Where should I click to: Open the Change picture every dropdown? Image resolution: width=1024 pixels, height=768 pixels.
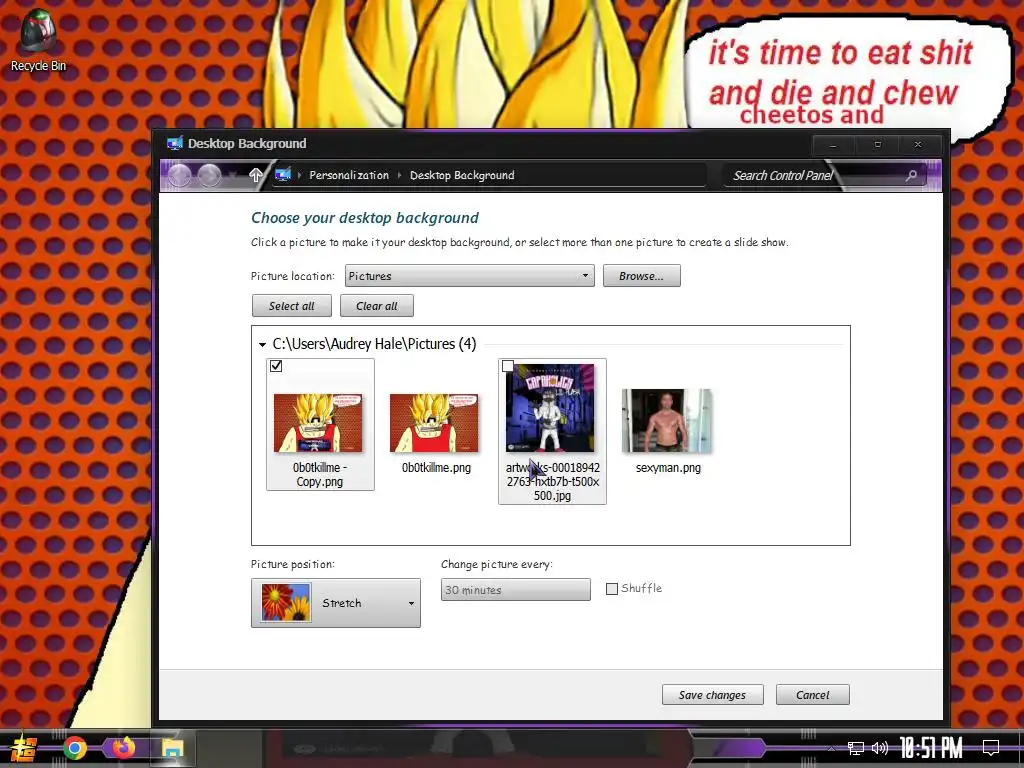pos(515,590)
